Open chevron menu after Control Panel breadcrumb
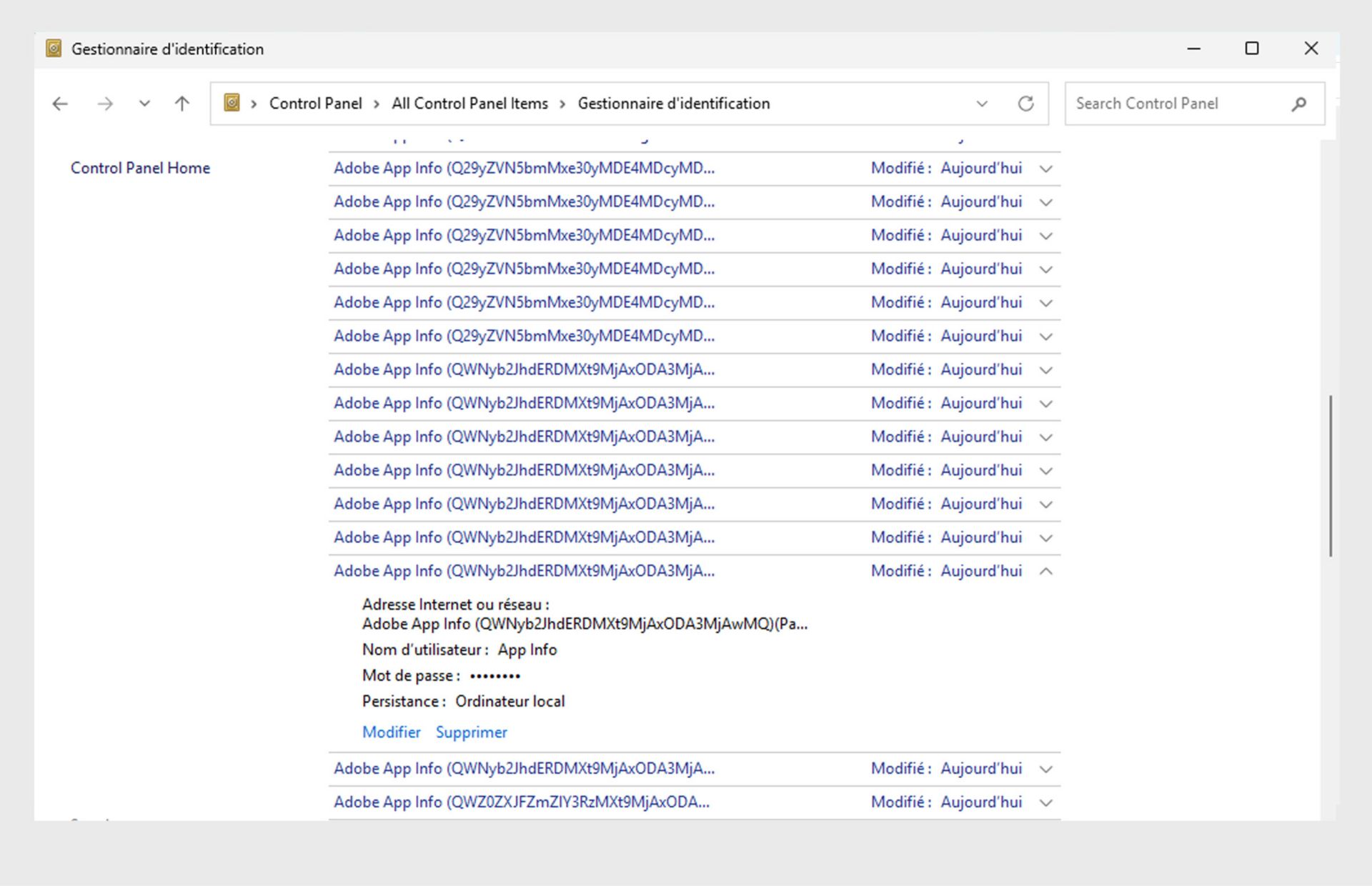Image resolution: width=1372 pixels, height=886 pixels. tap(377, 104)
